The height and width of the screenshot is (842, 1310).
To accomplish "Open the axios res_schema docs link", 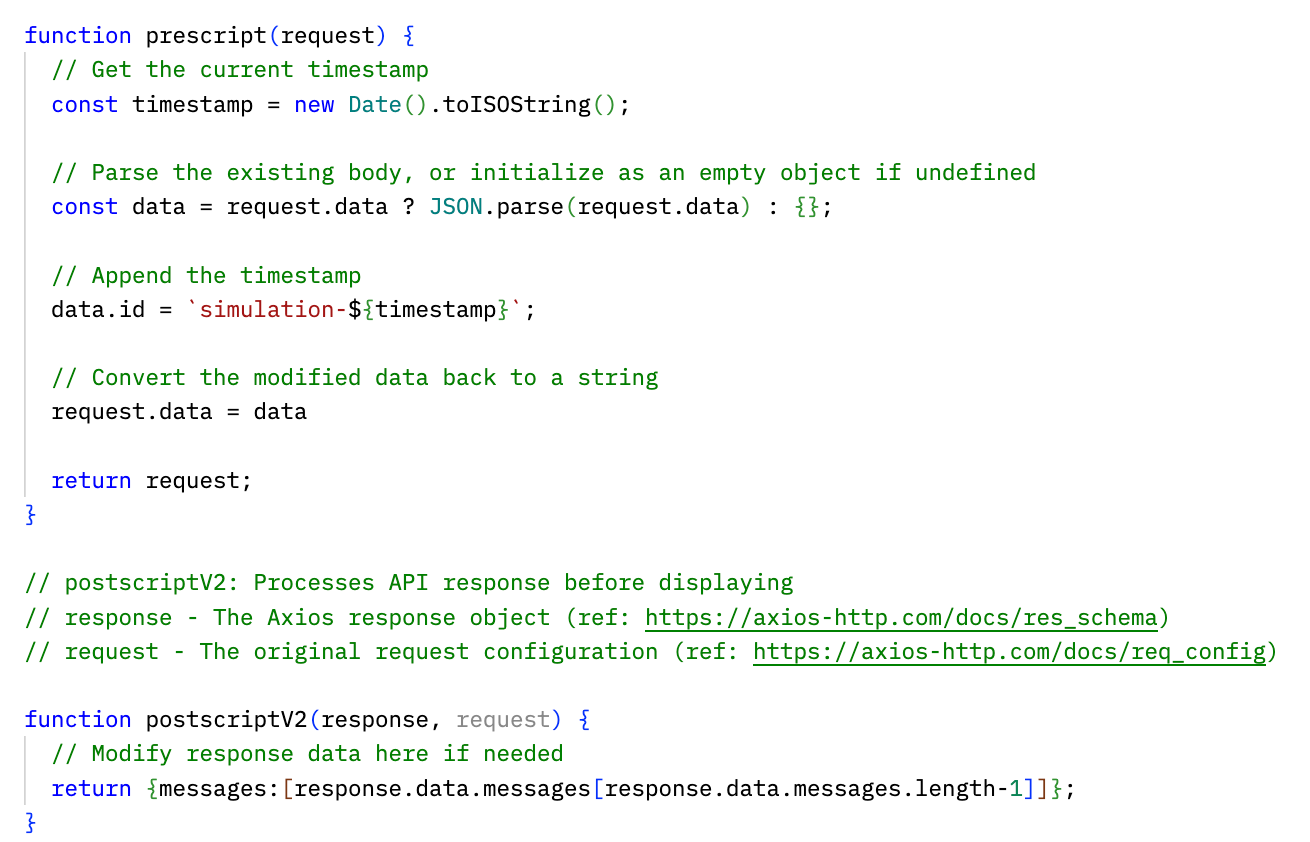I will (x=900, y=617).
